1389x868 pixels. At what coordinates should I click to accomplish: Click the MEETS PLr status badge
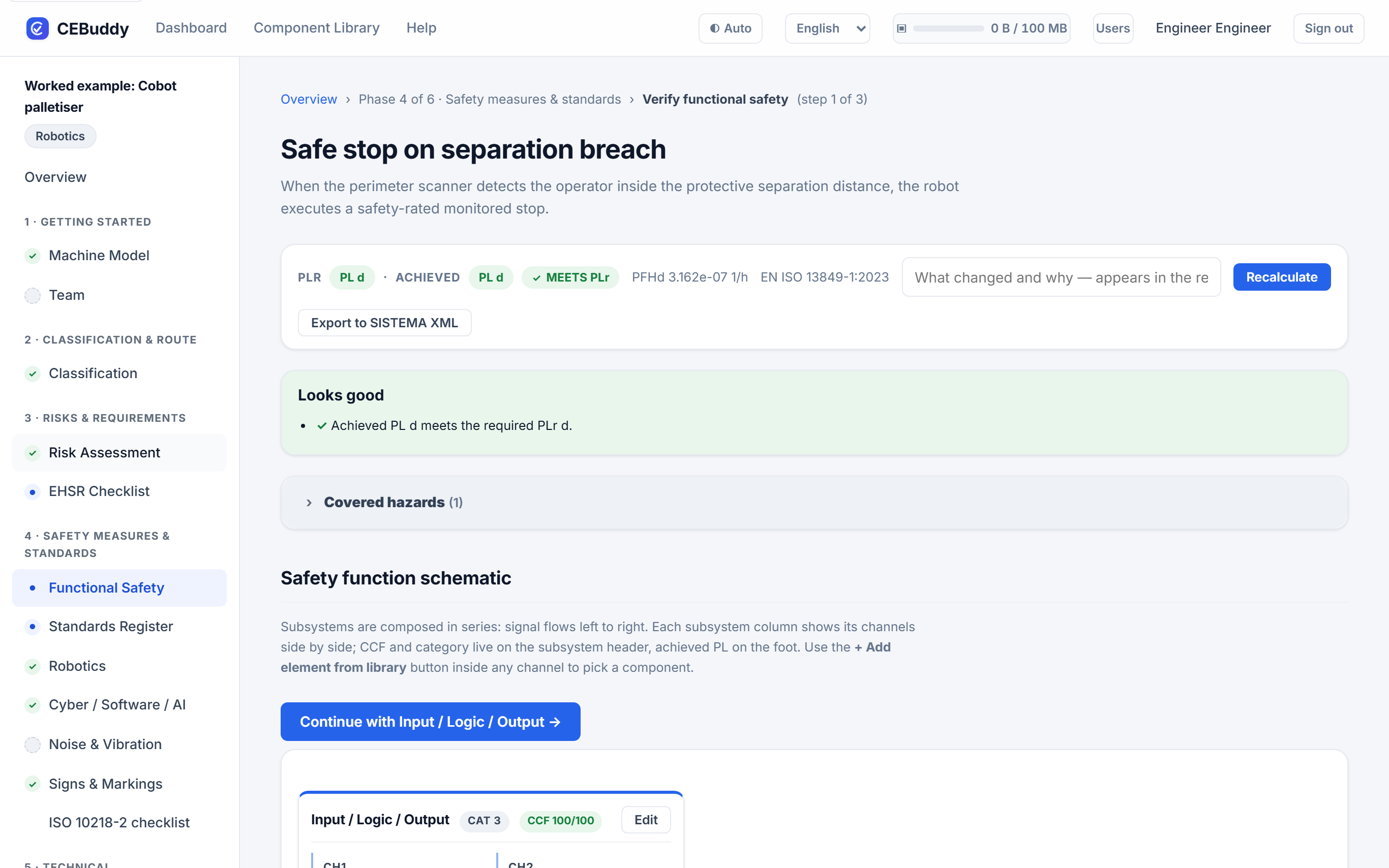click(570, 277)
